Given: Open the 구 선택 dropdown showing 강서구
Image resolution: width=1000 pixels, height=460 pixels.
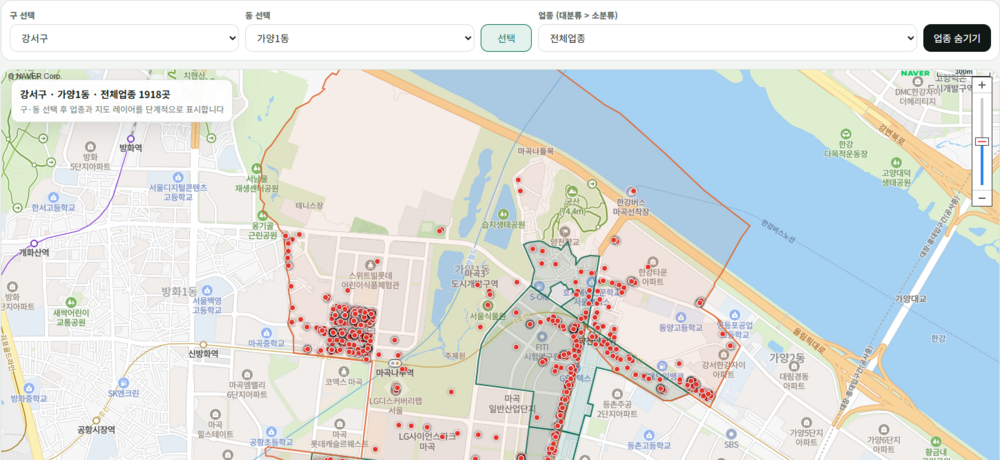Looking at the screenshot, I should [124, 38].
